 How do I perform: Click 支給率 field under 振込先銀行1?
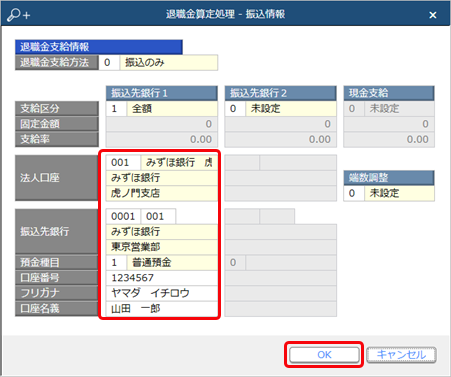coord(162,139)
